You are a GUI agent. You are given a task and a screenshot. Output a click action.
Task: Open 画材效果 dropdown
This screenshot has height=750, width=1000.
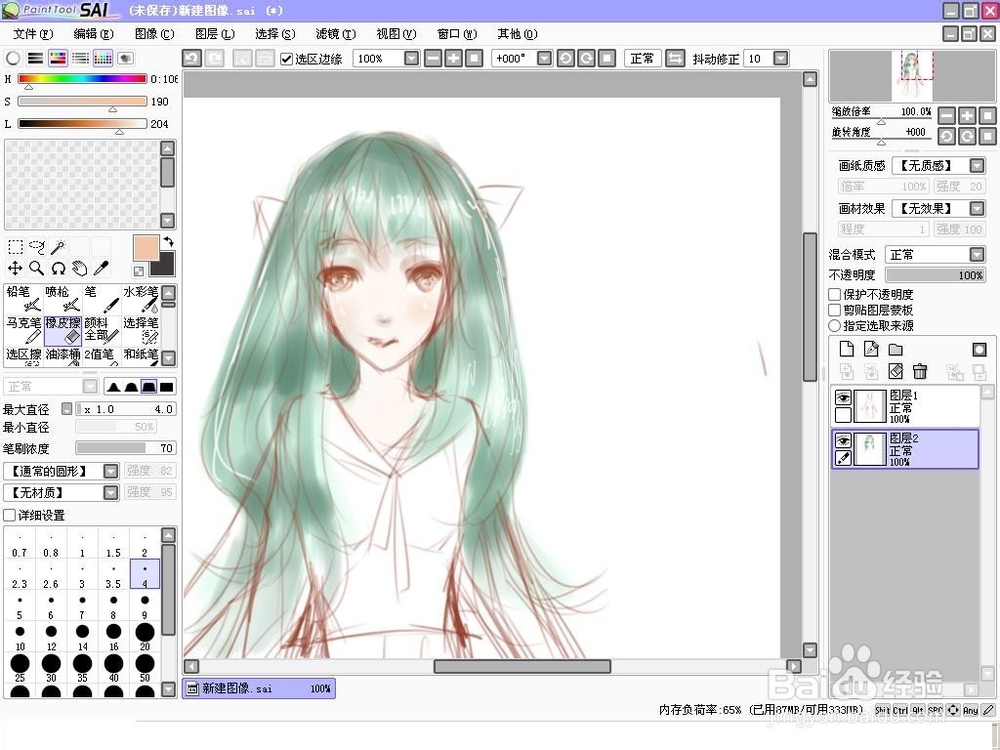pyautogui.click(x=976, y=209)
